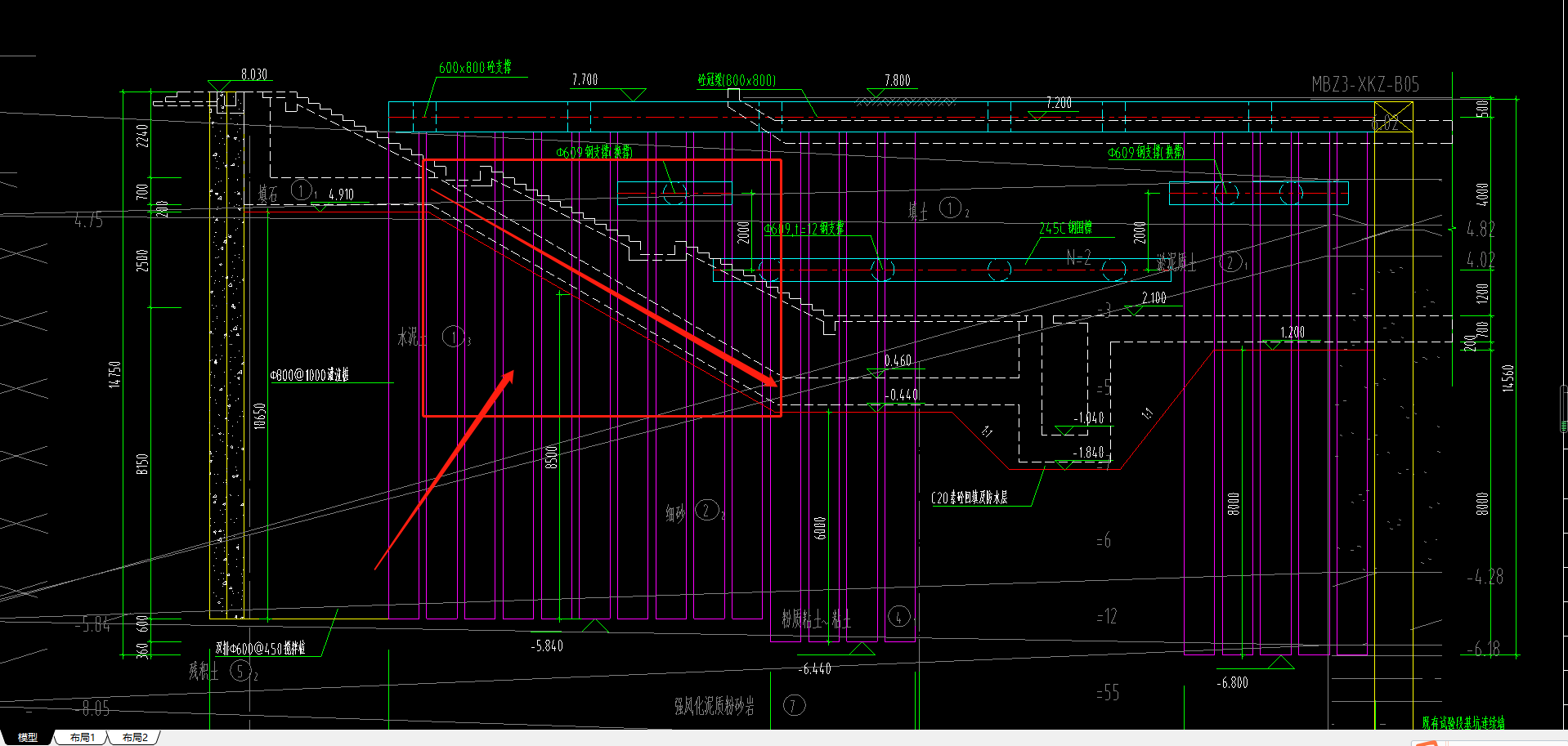Click the -4.28 elevation on right
Screen dimensions: 1568x746
click(1485, 577)
